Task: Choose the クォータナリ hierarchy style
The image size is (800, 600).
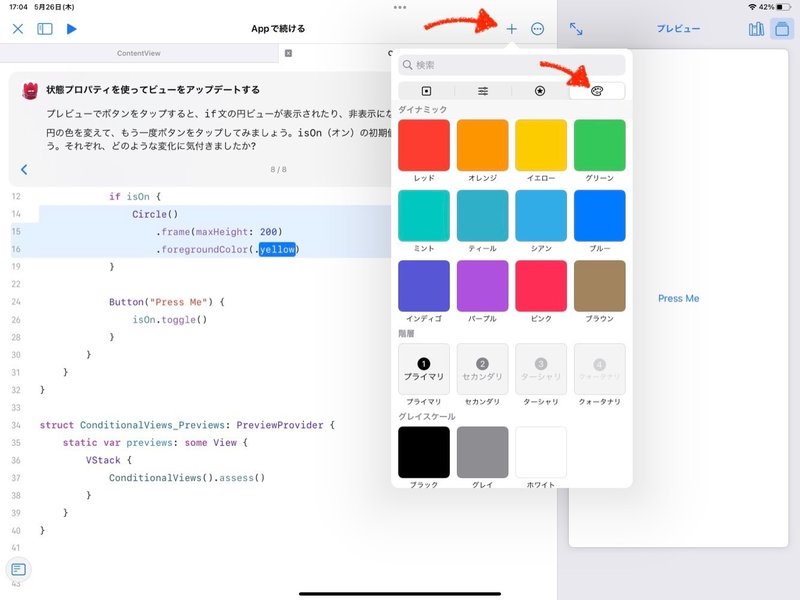Action: pyautogui.click(x=599, y=369)
